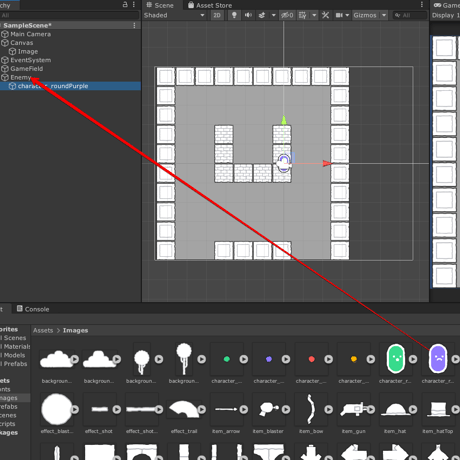Screen dimensions: 460x460
Task: Open the Display 1 dropdown in Game view
Action: coord(445,15)
